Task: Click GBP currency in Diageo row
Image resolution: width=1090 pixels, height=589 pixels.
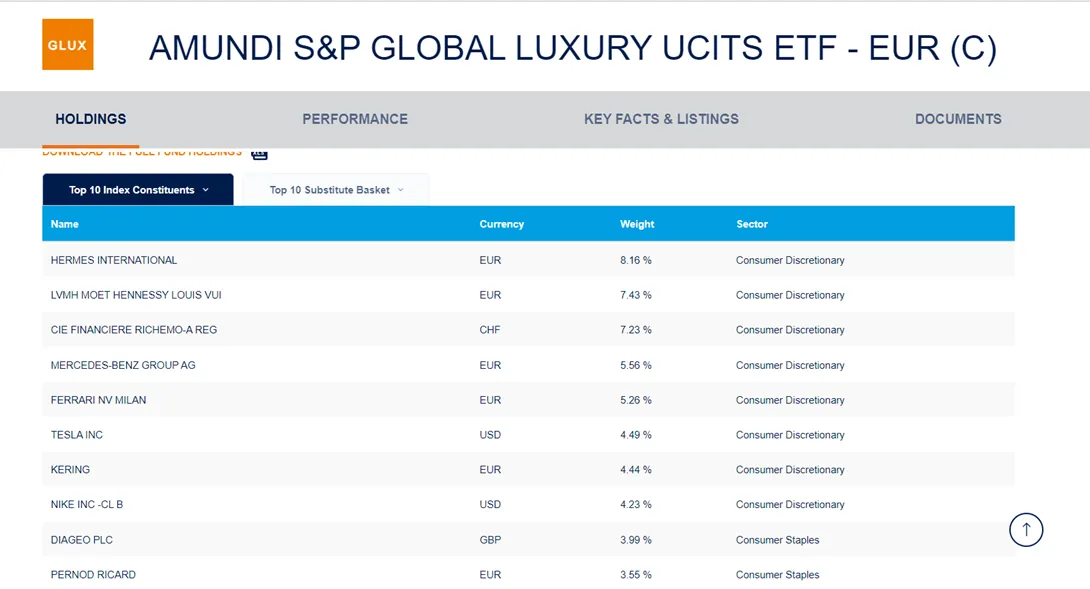Action: tap(490, 540)
